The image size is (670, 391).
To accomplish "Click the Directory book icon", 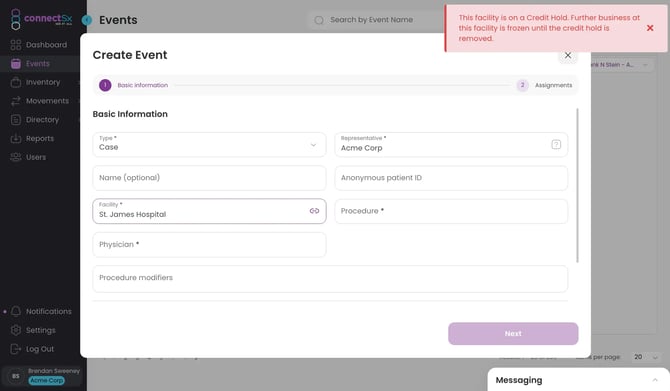I will 16,120.
